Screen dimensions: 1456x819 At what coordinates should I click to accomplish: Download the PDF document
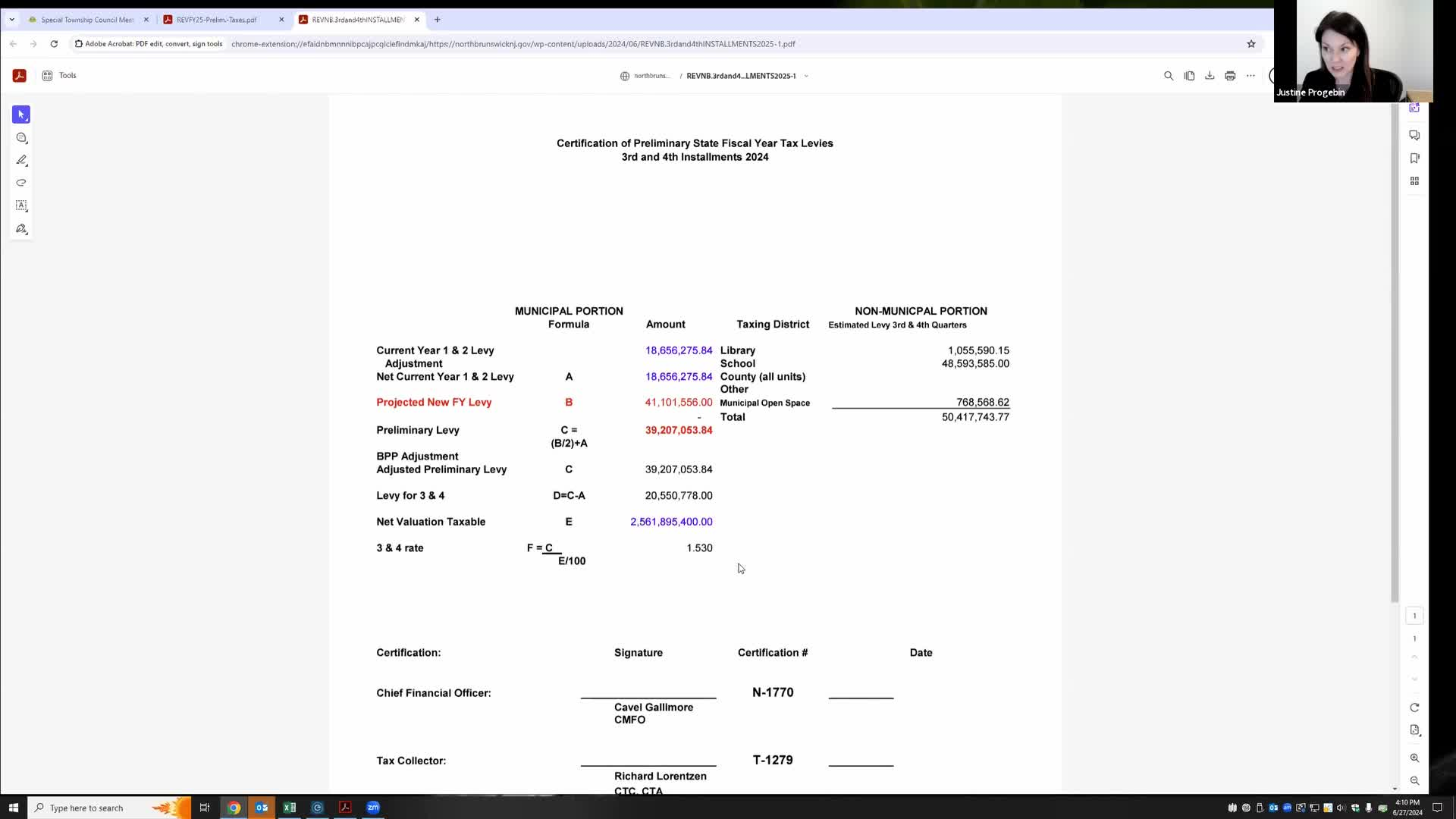[x=1210, y=76]
